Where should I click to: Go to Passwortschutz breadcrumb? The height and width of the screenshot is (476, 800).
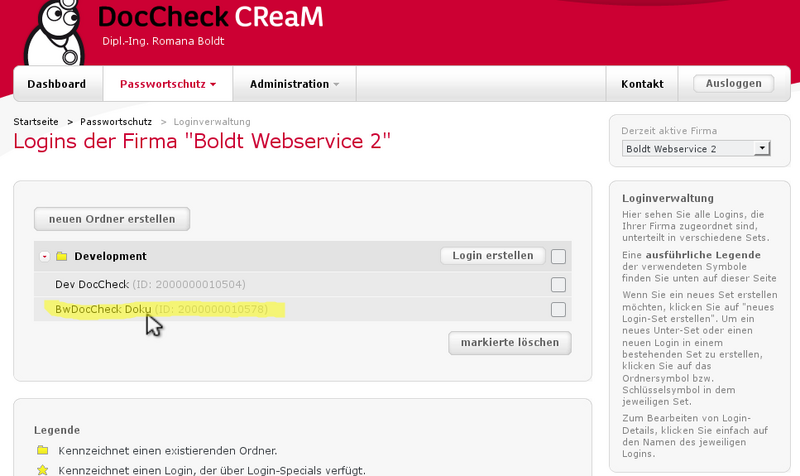click(x=116, y=122)
